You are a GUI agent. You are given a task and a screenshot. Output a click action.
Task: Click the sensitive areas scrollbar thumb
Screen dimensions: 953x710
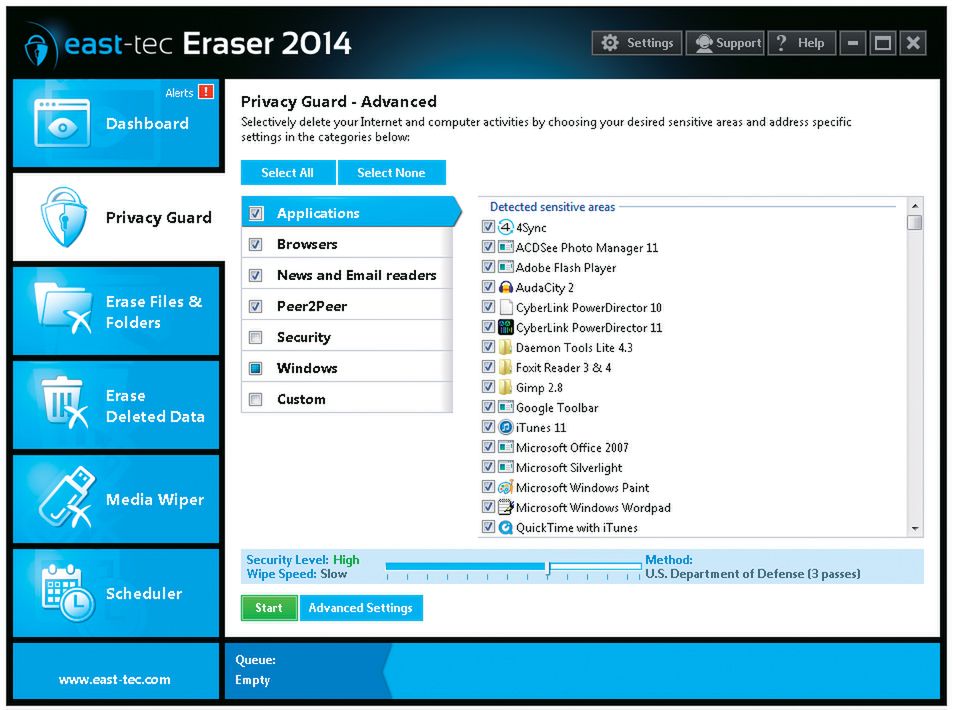coord(915,222)
